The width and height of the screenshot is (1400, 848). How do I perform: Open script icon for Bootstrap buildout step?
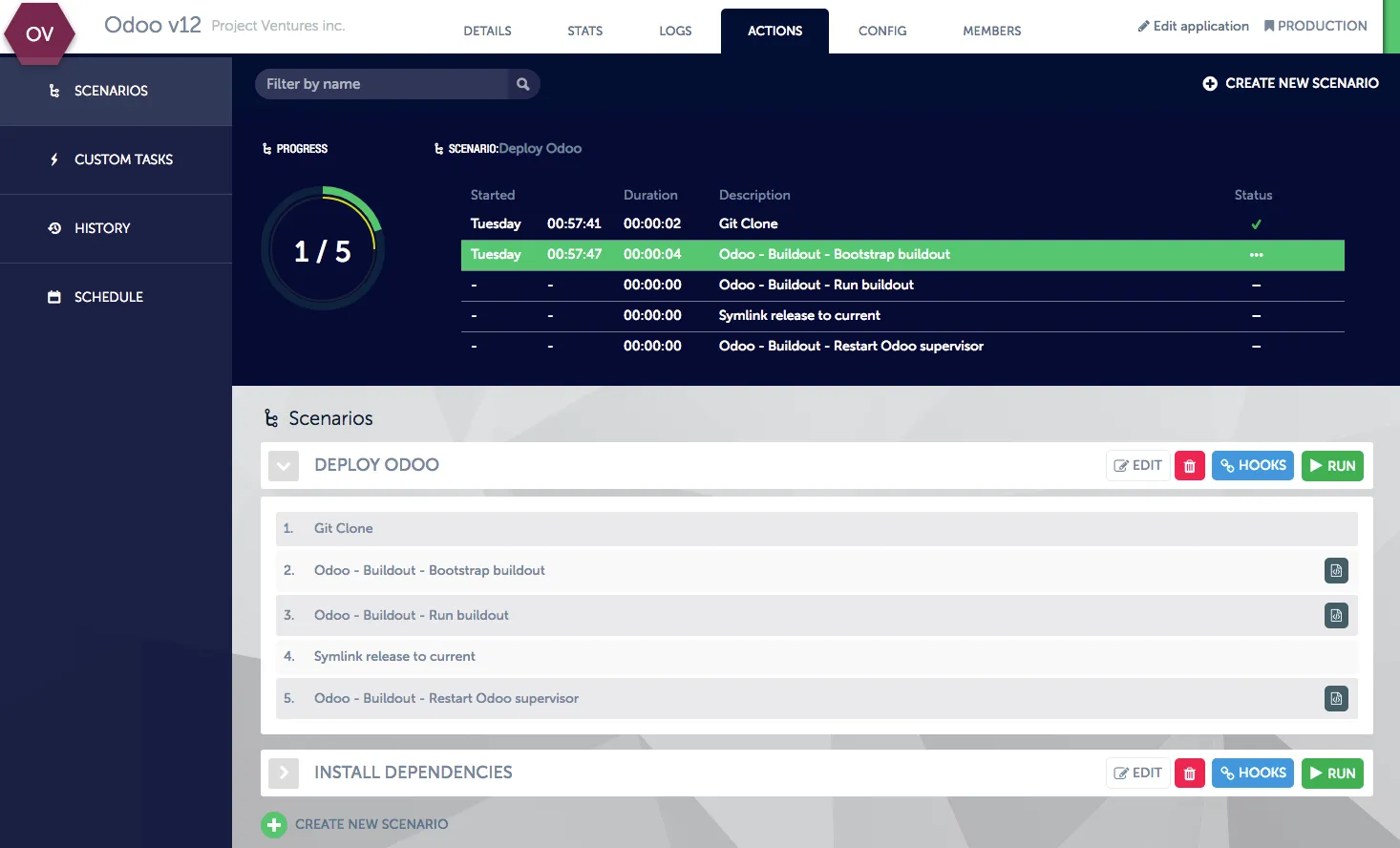pos(1336,571)
